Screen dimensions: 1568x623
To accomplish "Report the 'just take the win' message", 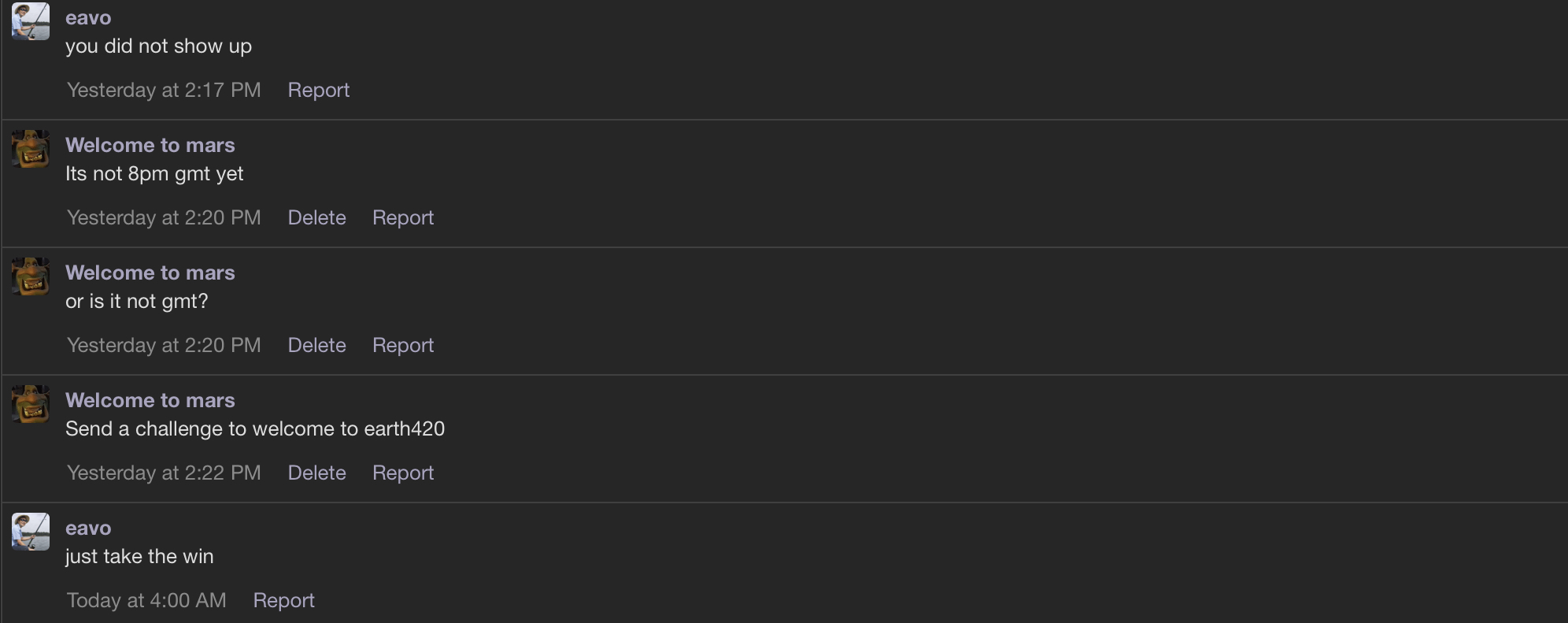I will 283,601.
